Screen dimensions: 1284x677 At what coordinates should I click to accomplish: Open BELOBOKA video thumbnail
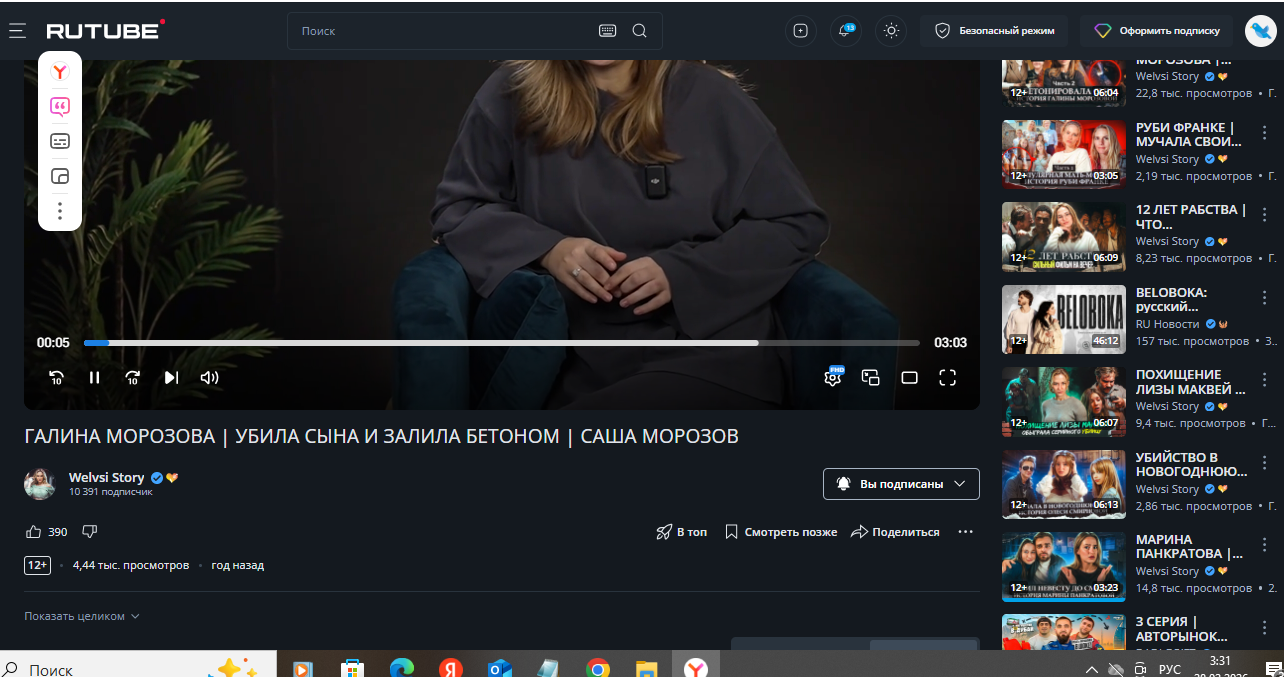(x=1064, y=319)
